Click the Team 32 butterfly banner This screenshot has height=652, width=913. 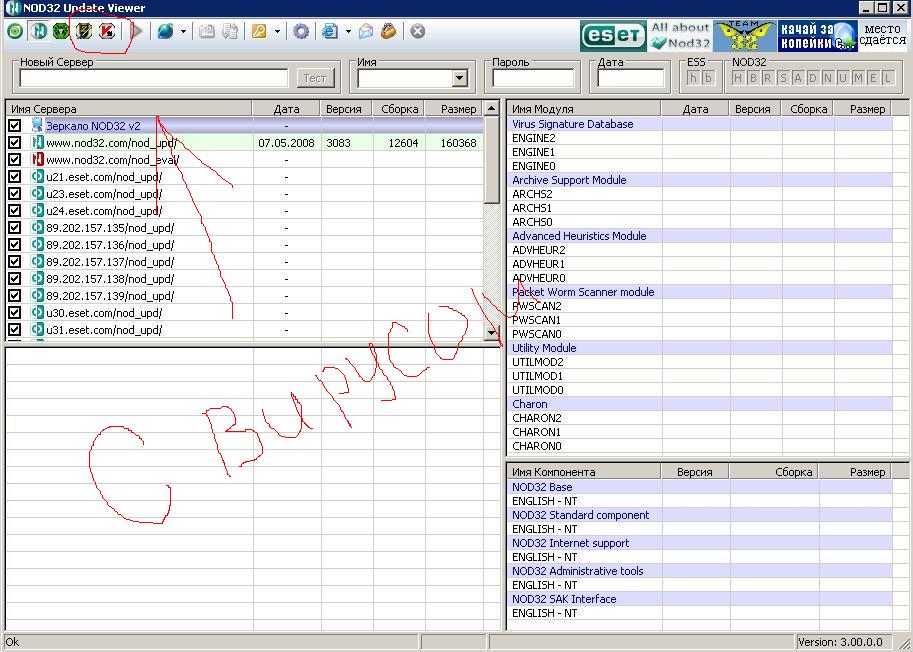744,36
